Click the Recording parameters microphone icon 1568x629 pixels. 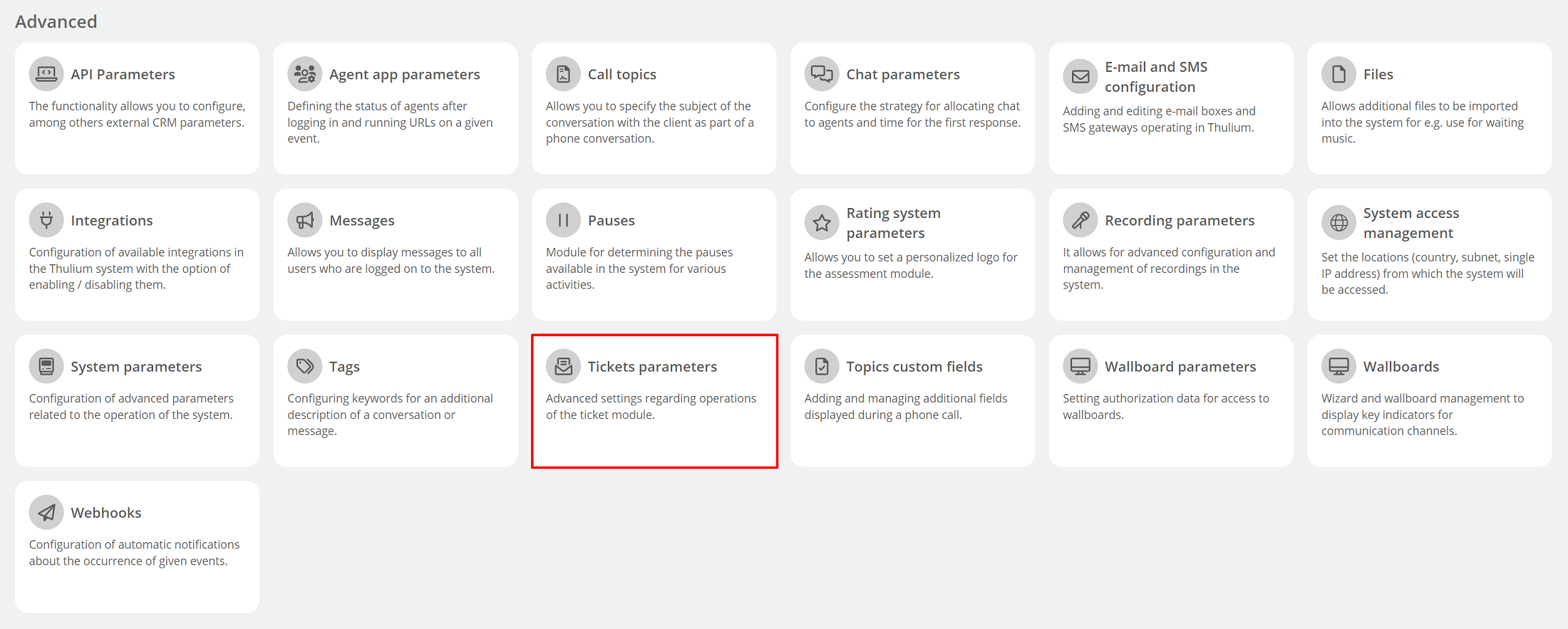pyautogui.click(x=1080, y=220)
